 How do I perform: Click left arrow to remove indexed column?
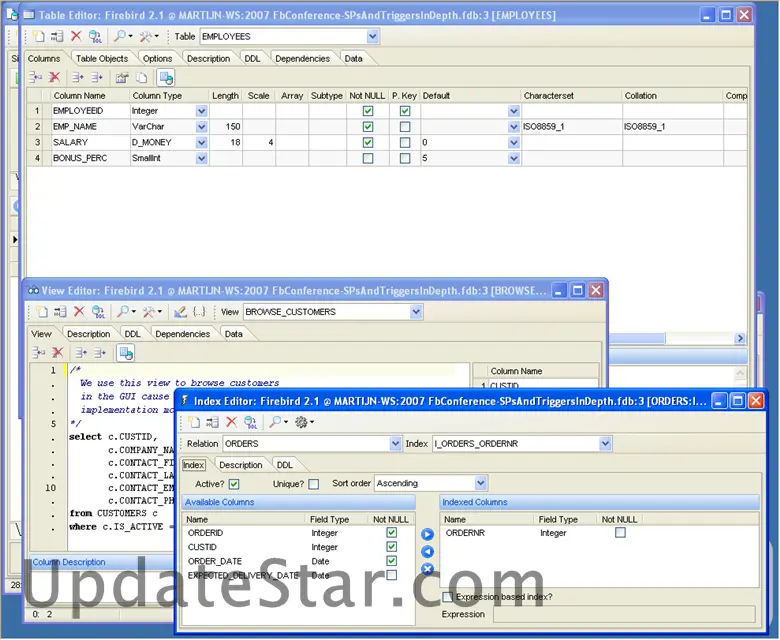click(427, 551)
